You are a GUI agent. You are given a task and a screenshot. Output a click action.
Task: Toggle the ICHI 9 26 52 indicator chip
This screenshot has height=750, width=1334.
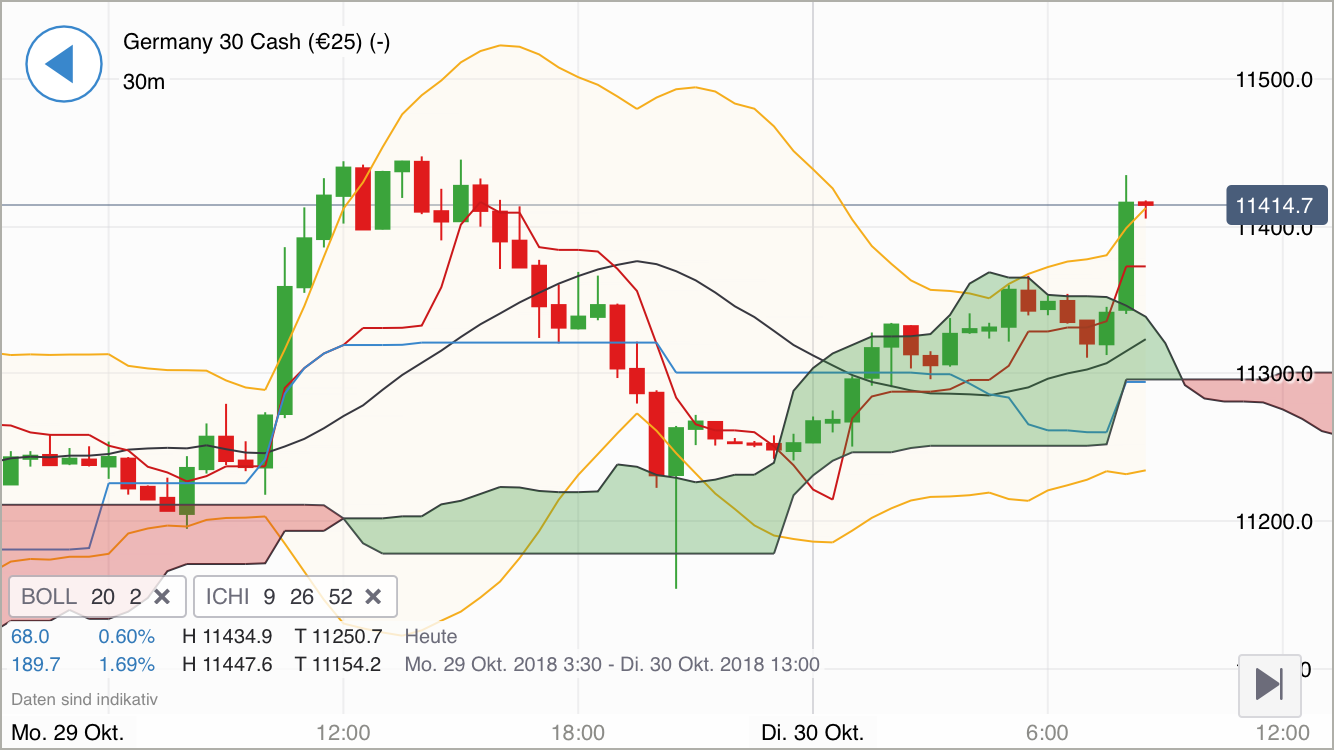point(280,596)
